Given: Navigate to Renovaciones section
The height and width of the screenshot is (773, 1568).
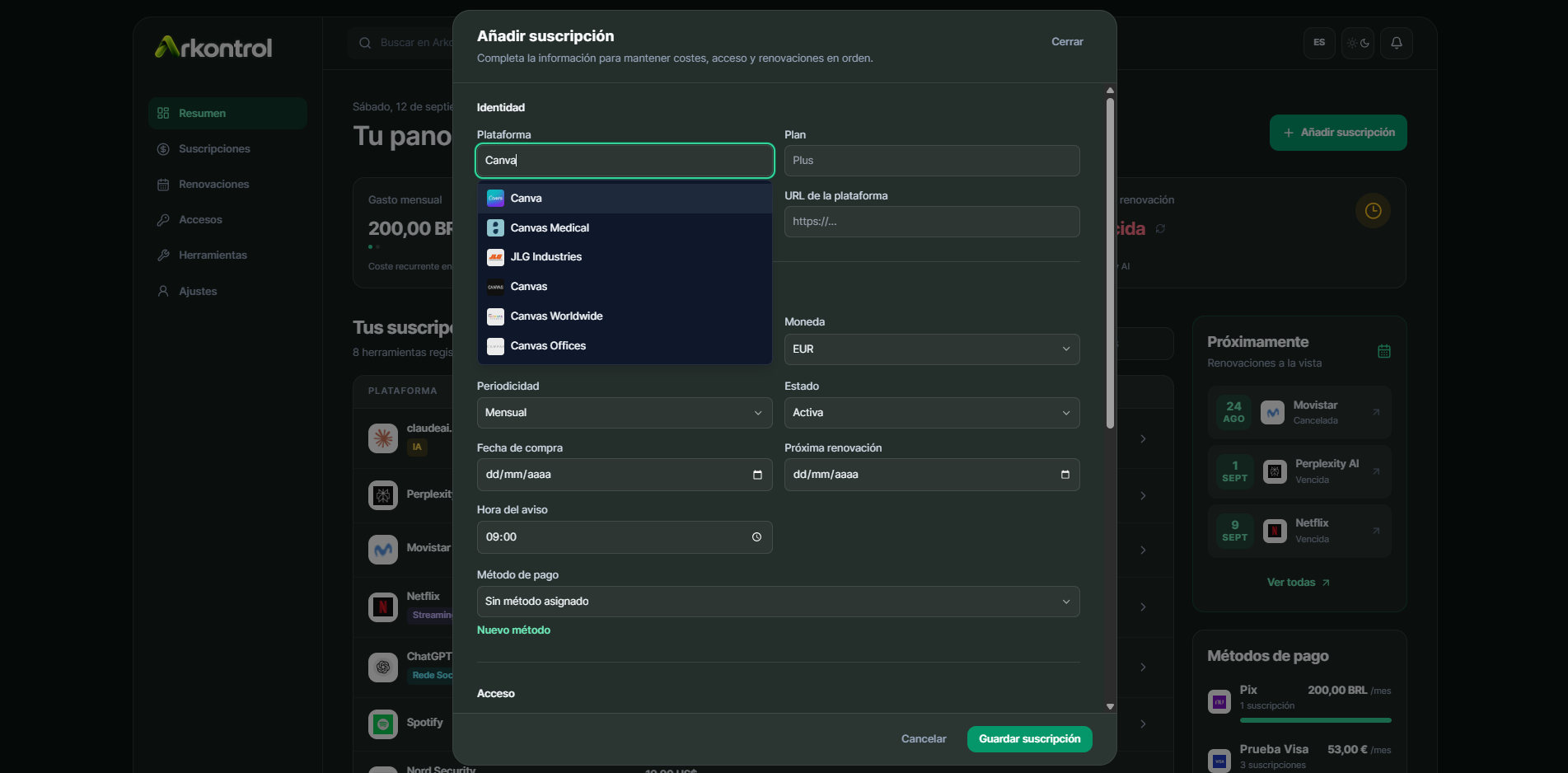Looking at the screenshot, I should (x=227, y=185).
